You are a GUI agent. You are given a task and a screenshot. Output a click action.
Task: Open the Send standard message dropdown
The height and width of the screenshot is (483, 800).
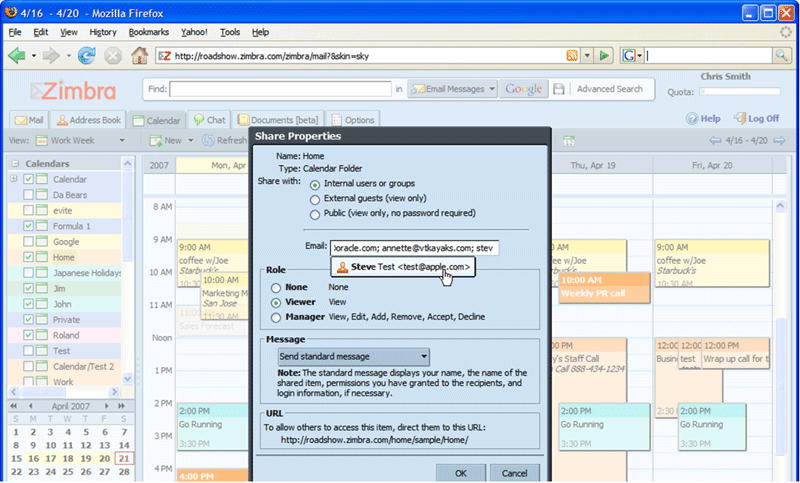click(354, 357)
